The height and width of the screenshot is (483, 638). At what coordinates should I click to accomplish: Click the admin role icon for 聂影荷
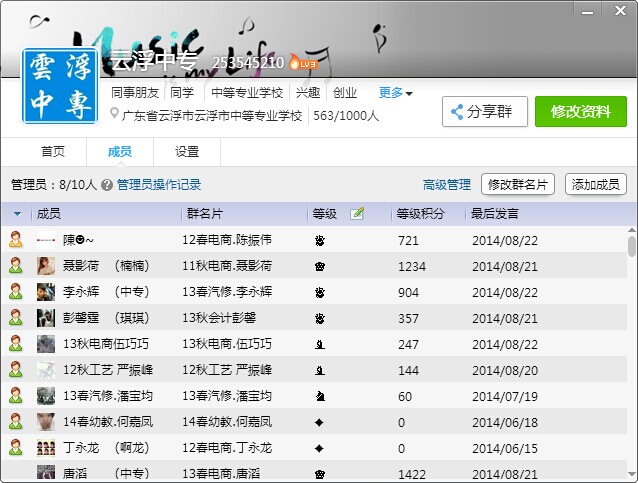tap(16, 265)
